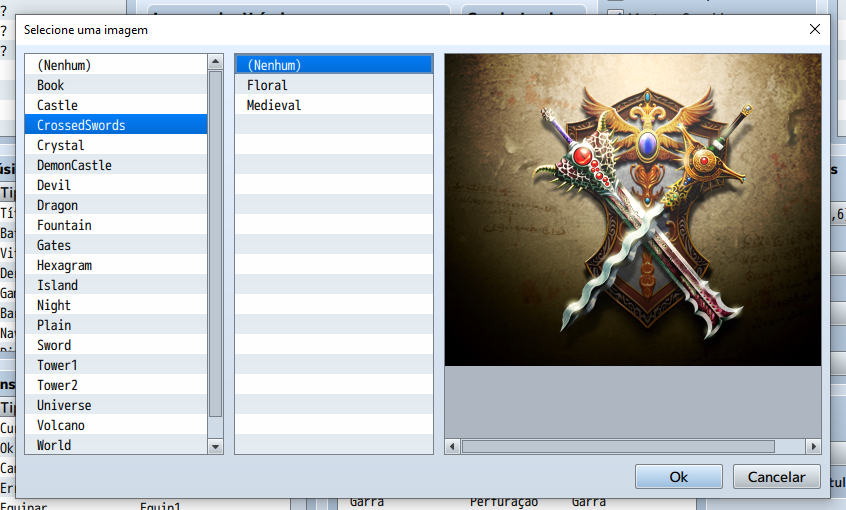Screen dimensions: 846x510
Task: Select Floral frame in the second list
Action: (334, 85)
